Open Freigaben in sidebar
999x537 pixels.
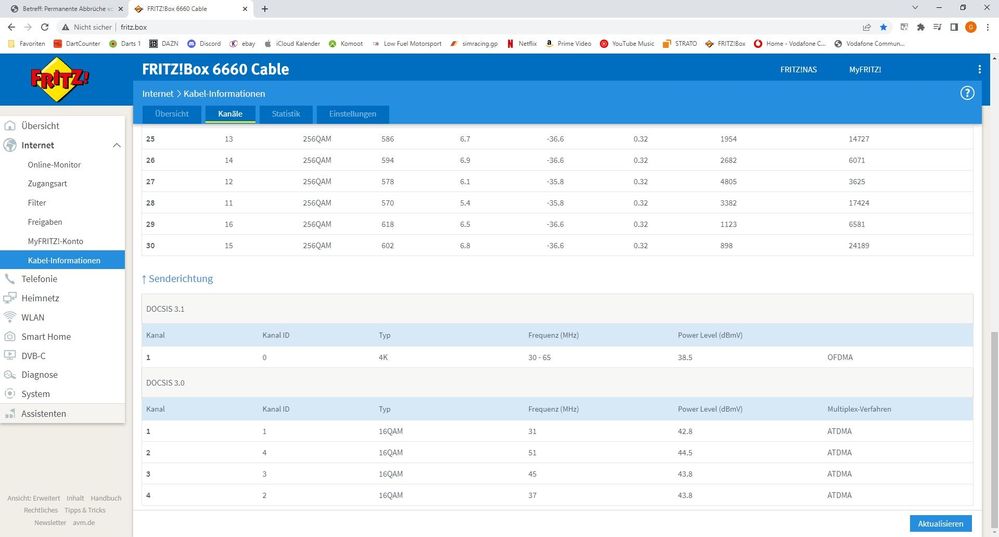point(45,222)
